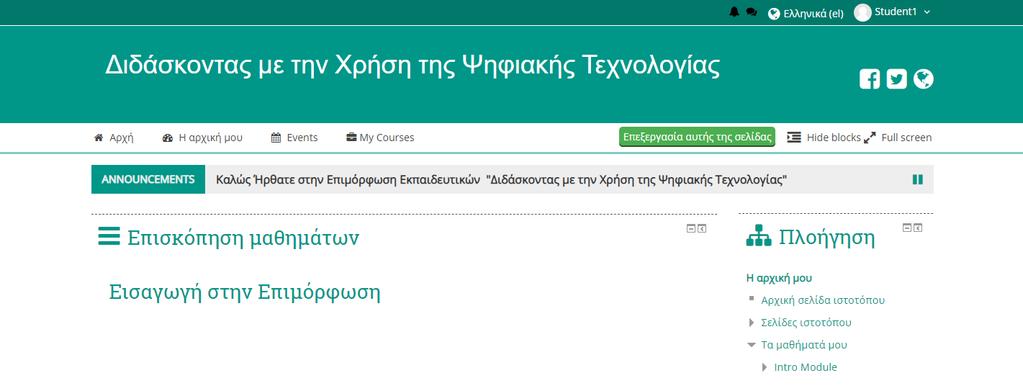Expand the Student1 user menu arrow
1023x391 pixels.
pos(927,12)
